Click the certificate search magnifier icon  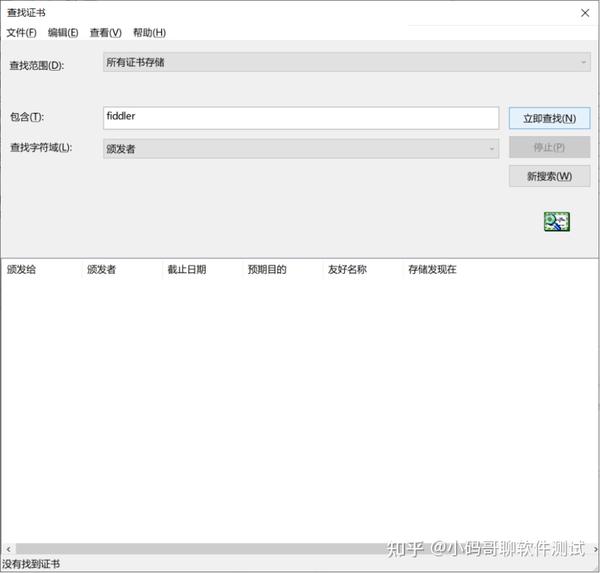coord(557,222)
